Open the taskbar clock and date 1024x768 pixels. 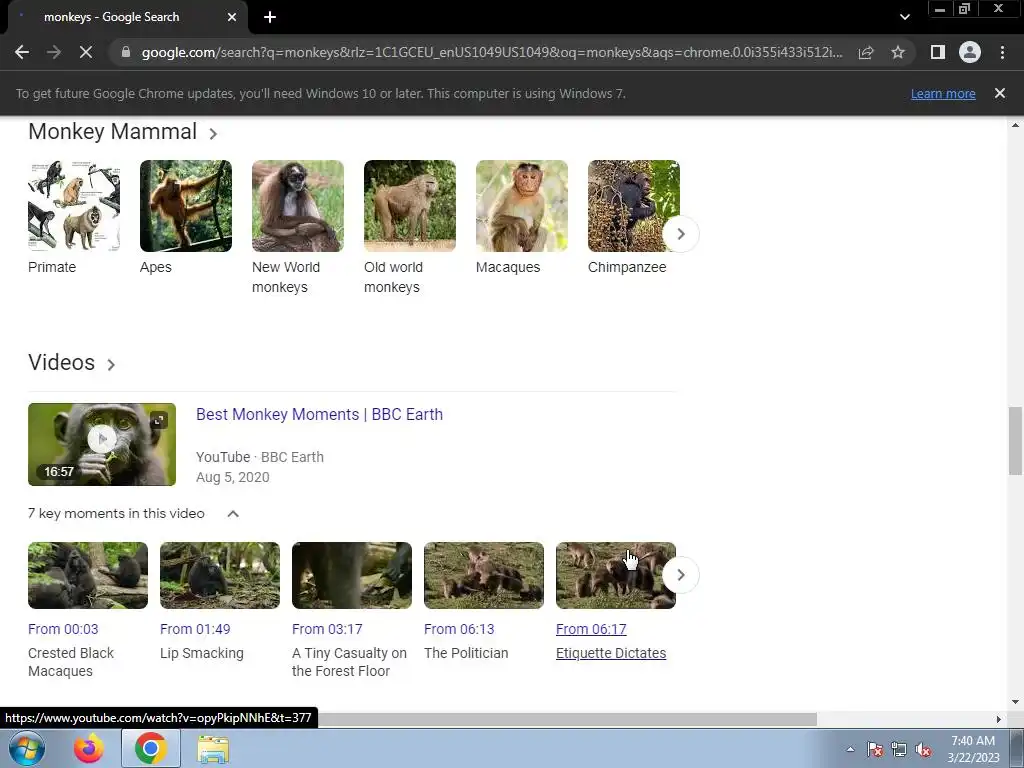pyautogui.click(x=973, y=749)
